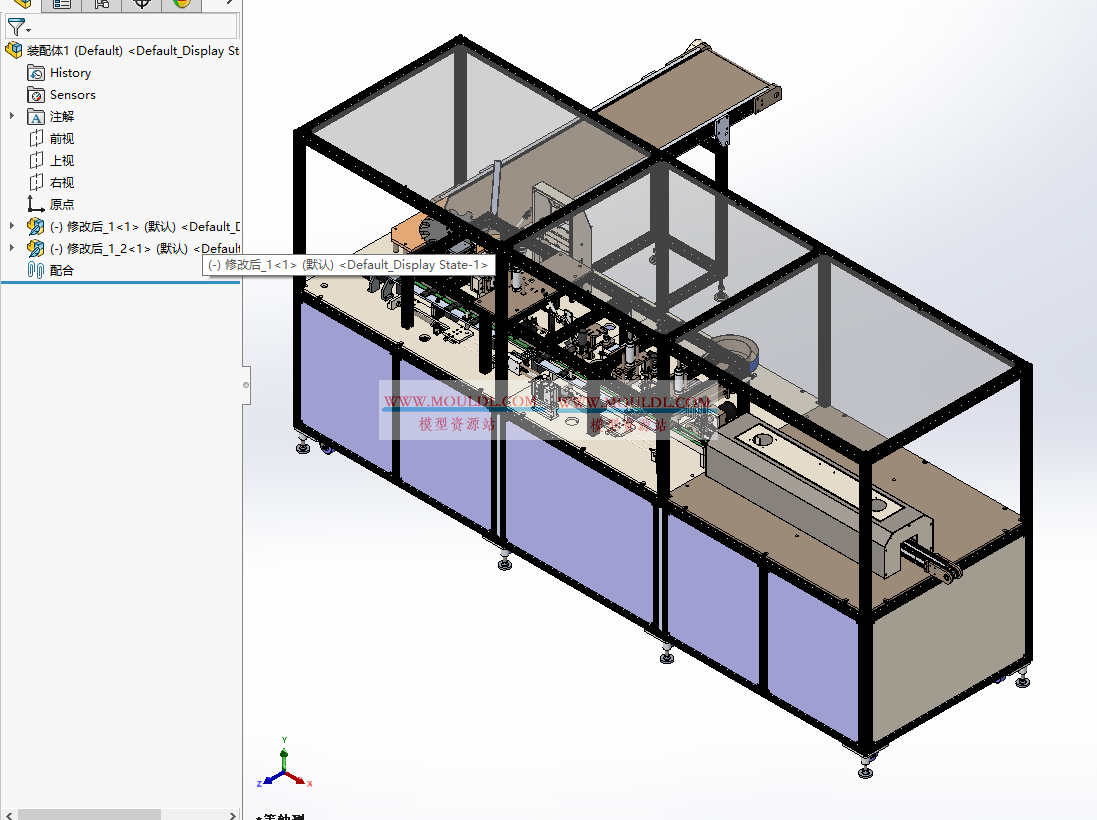Open the DisplayManager tab
Screen dimensions: 1097x820
(x=180, y=5)
